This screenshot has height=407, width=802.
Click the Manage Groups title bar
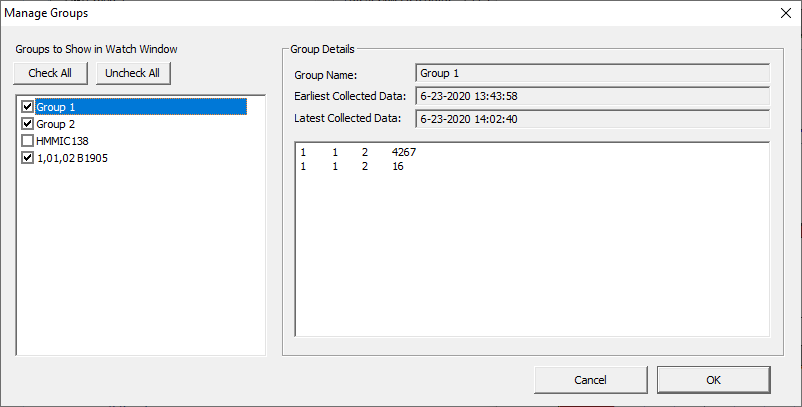point(300,14)
